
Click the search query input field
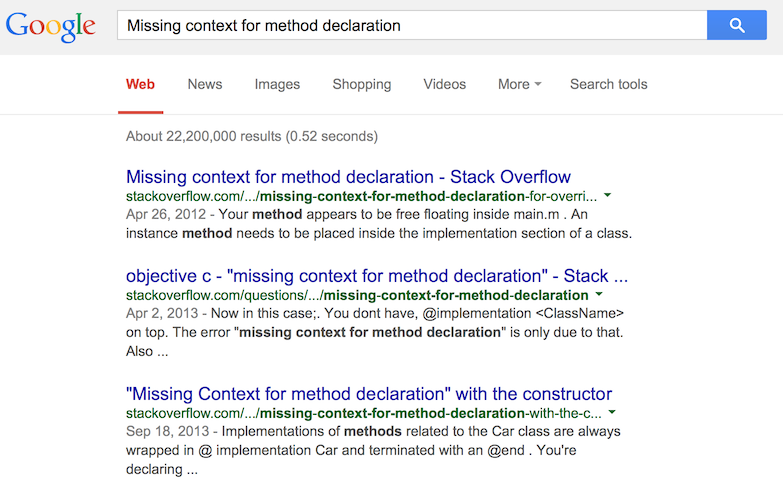(x=410, y=25)
